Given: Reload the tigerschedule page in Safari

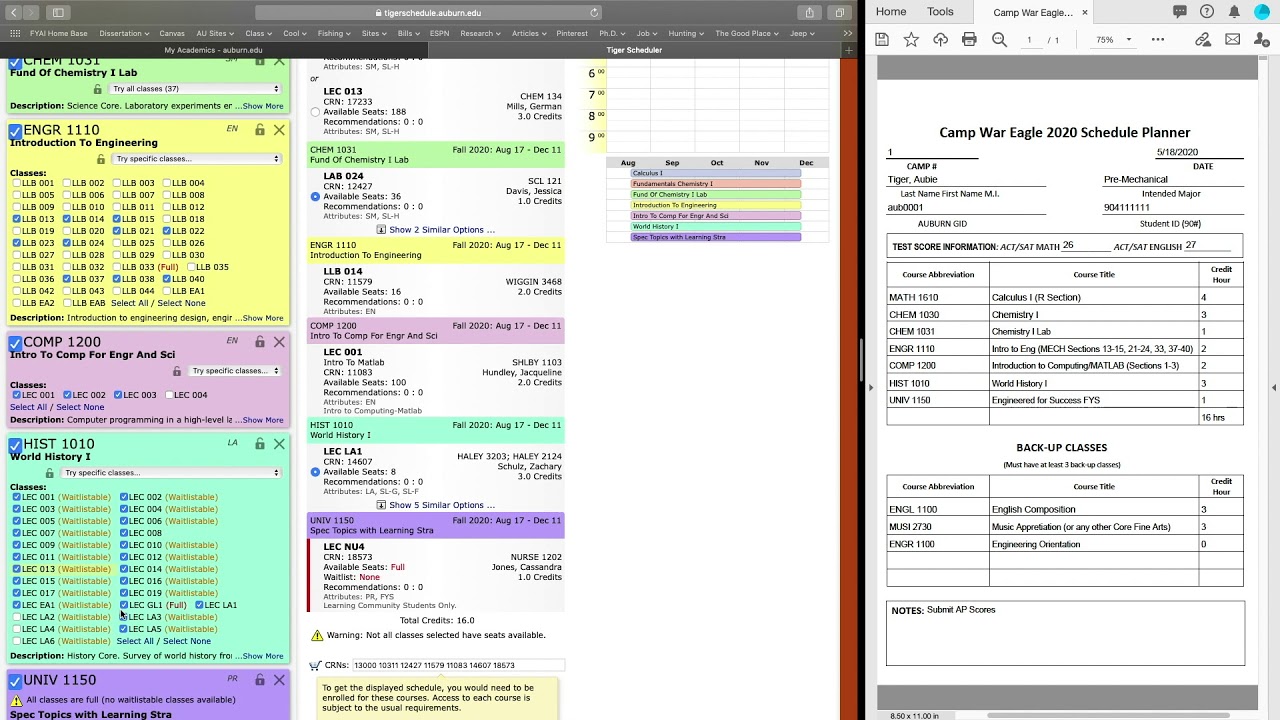Looking at the screenshot, I should point(594,13).
